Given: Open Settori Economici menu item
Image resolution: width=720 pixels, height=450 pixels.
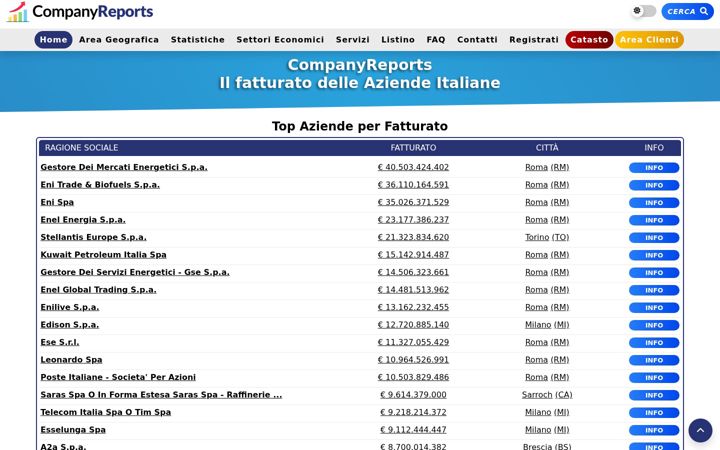Looking at the screenshot, I should (280, 40).
